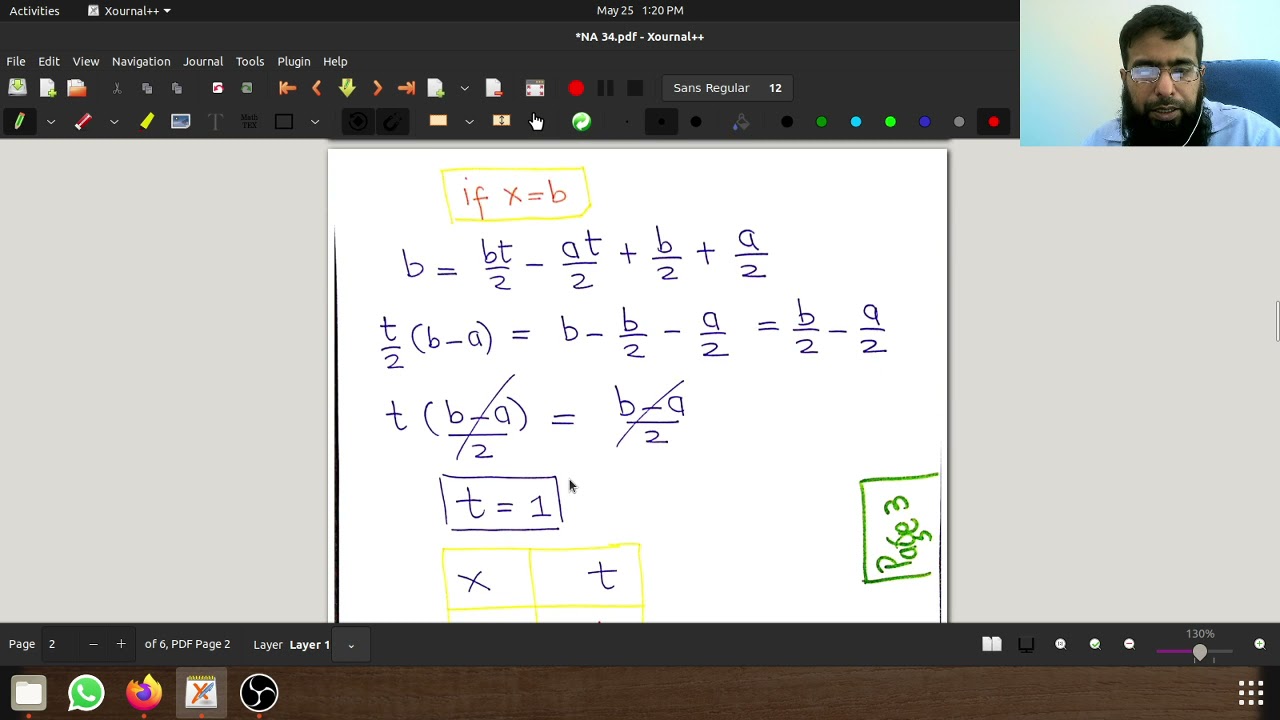Viewport: 1280px width, 720px height.
Task: Pick the black color swatch
Action: point(787,122)
